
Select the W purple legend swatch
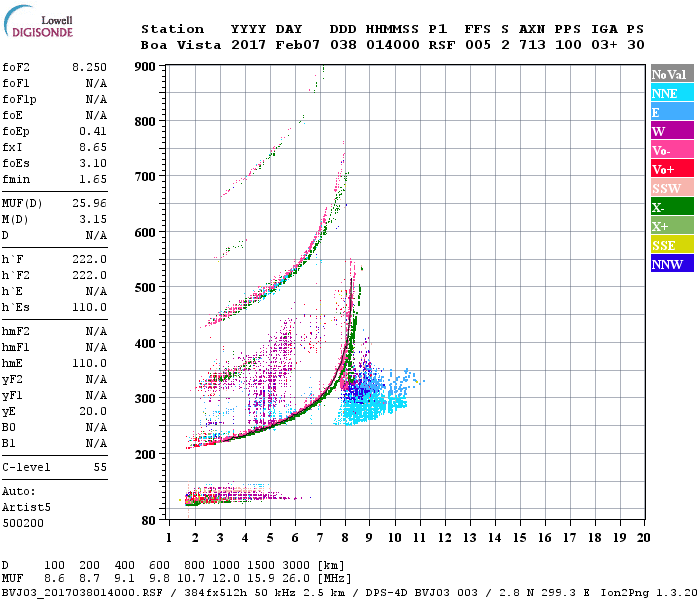(x=672, y=131)
